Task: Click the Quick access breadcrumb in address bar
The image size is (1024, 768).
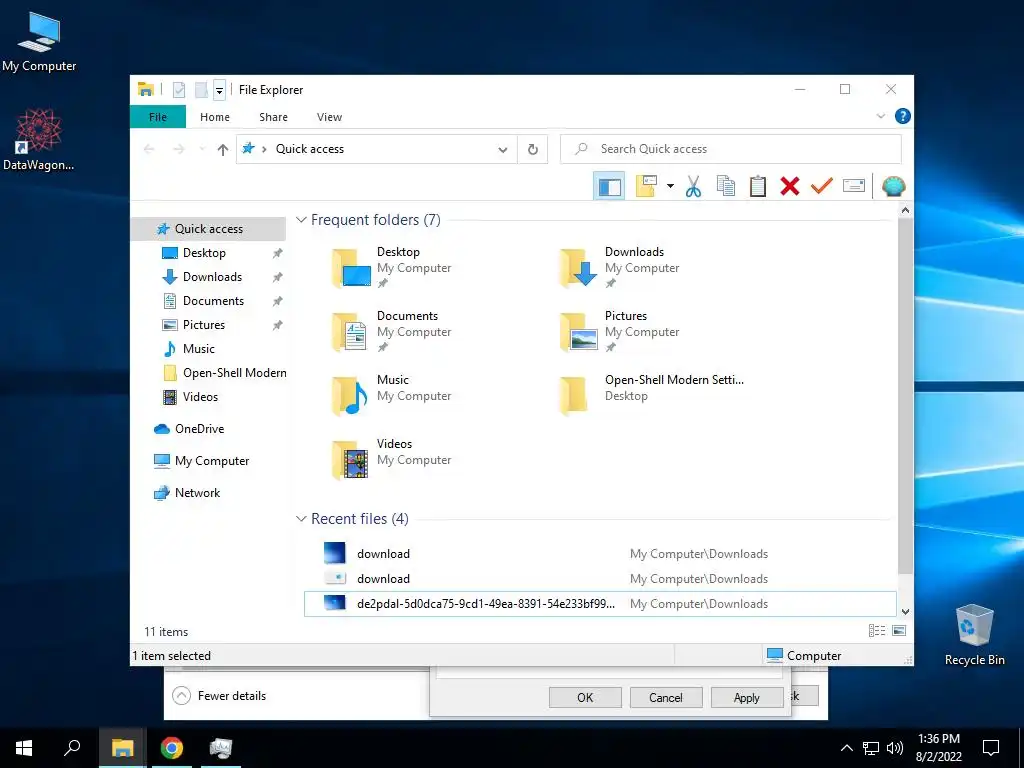Action: (310, 149)
